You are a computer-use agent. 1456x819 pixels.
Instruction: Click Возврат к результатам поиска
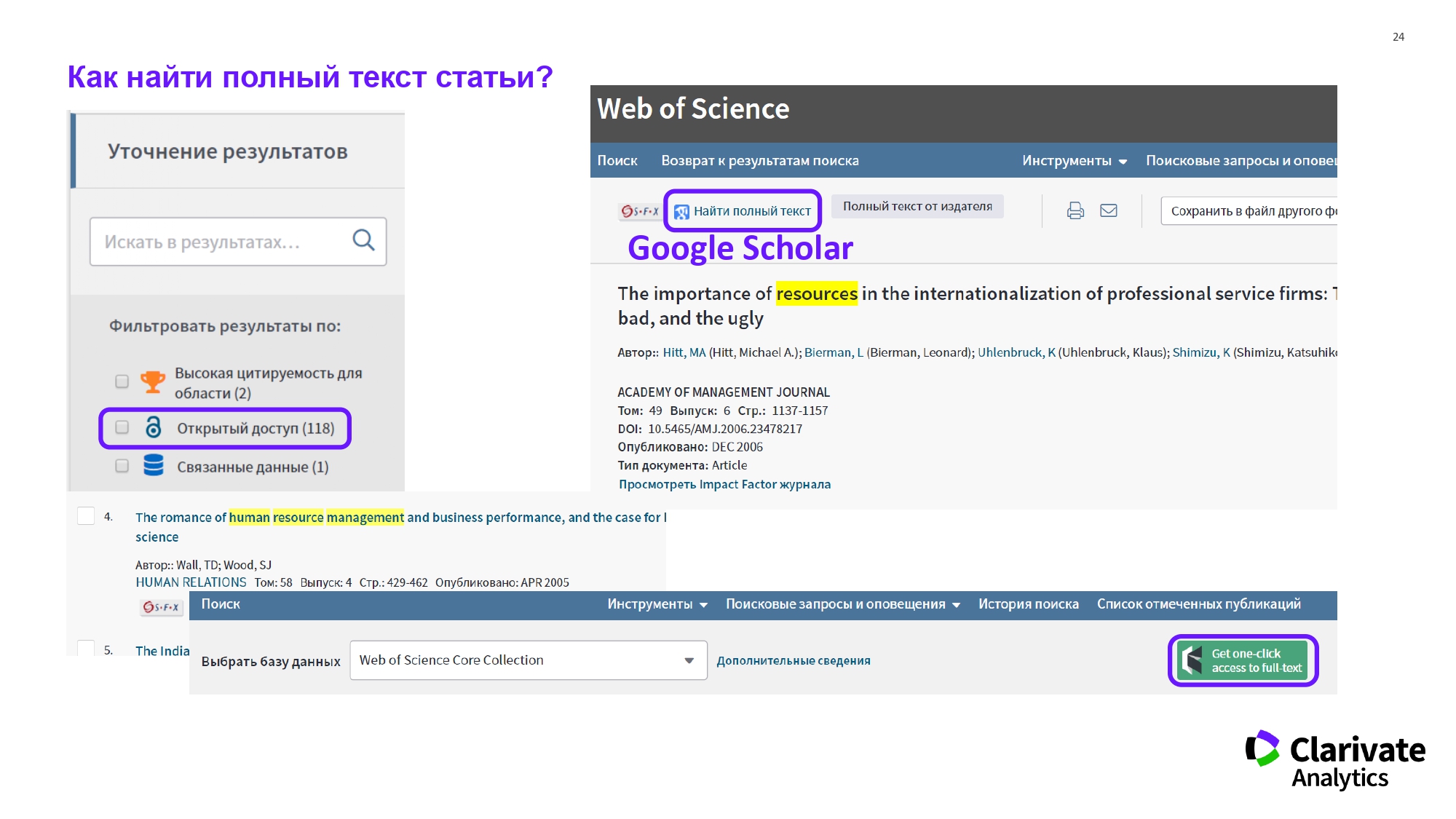(x=760, y=161)
